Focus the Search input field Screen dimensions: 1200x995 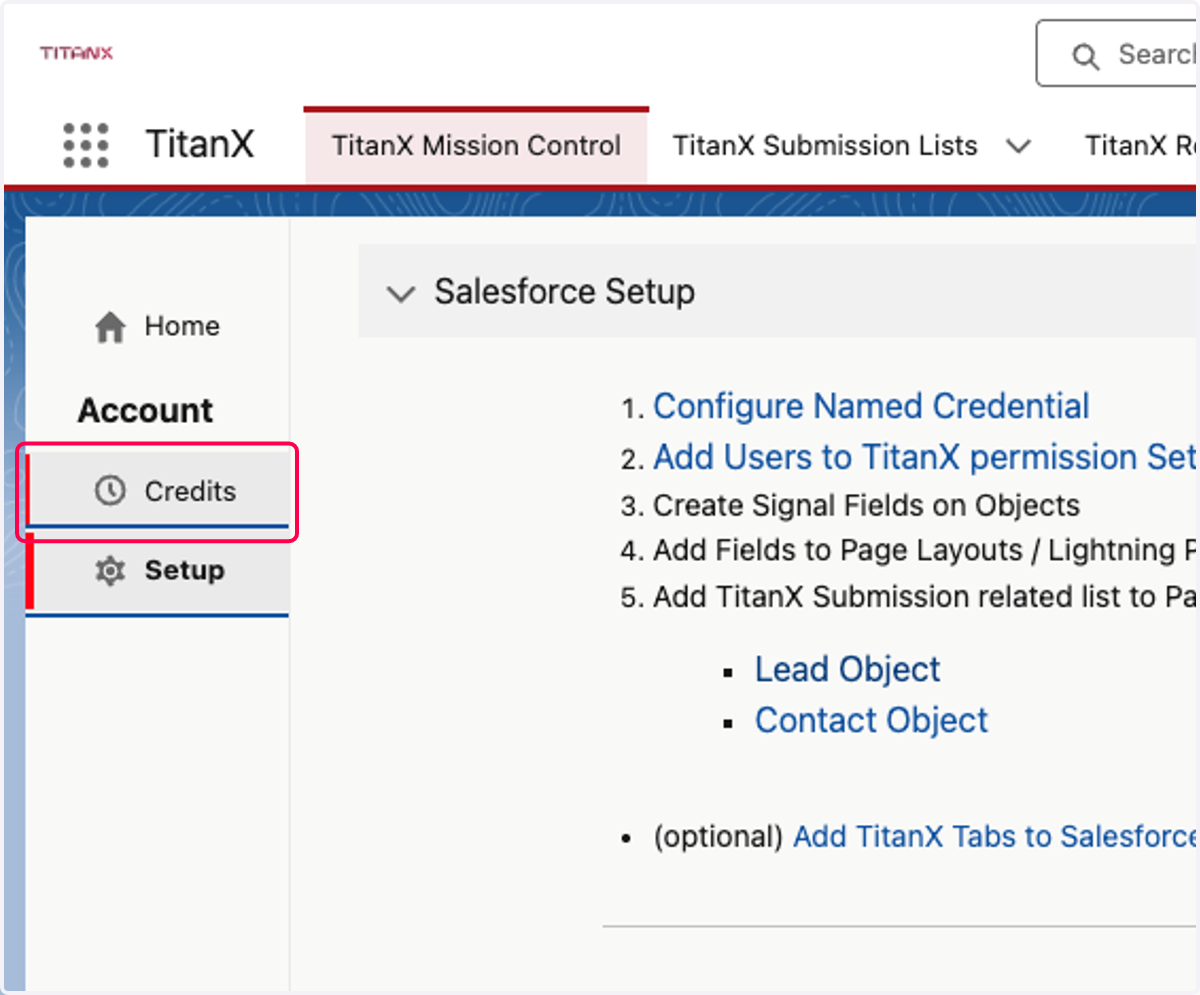point(1117,54)
